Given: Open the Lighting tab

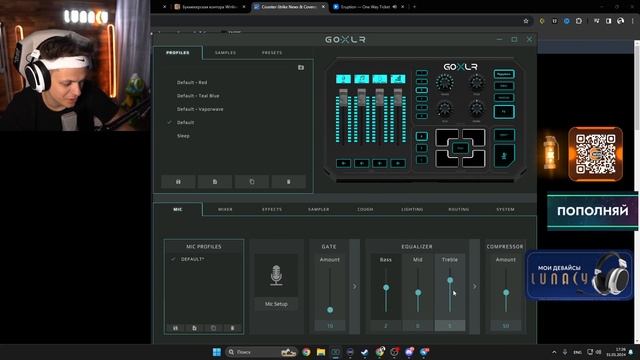Looking at the screenshot, I should [412, 209].
